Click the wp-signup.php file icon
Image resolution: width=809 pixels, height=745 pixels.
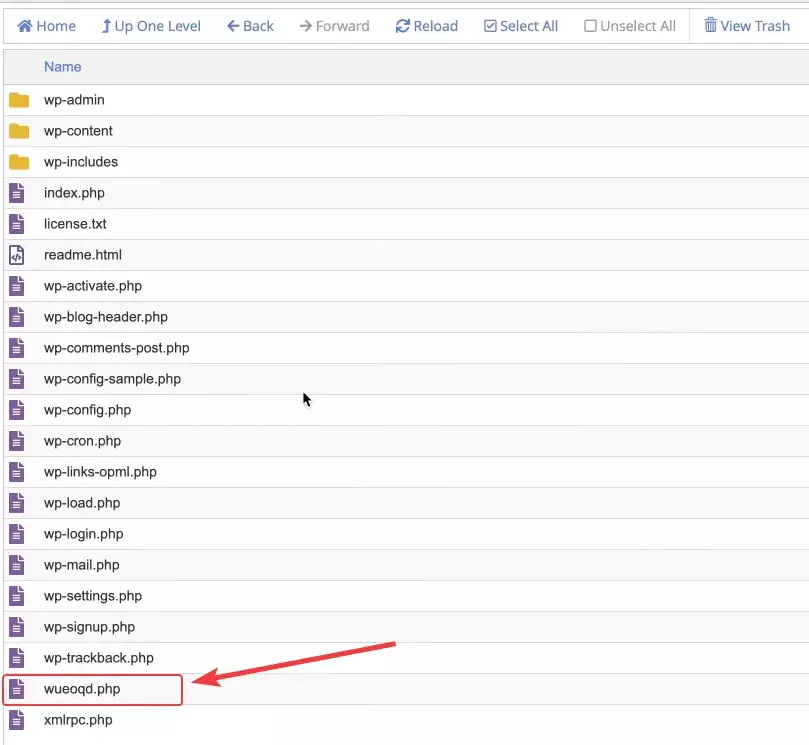17,627
